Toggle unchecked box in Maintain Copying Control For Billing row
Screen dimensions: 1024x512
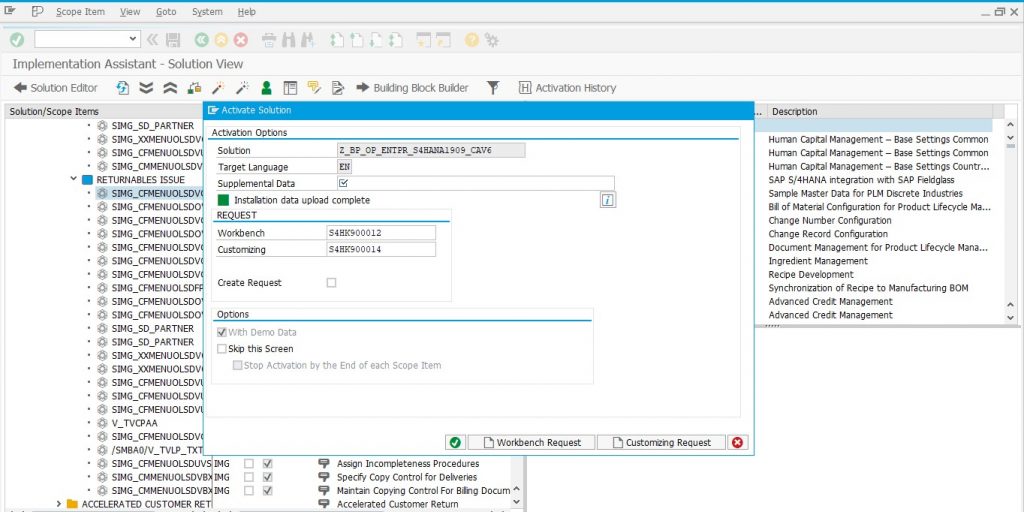pyautogui.click(x=249, y=490)
